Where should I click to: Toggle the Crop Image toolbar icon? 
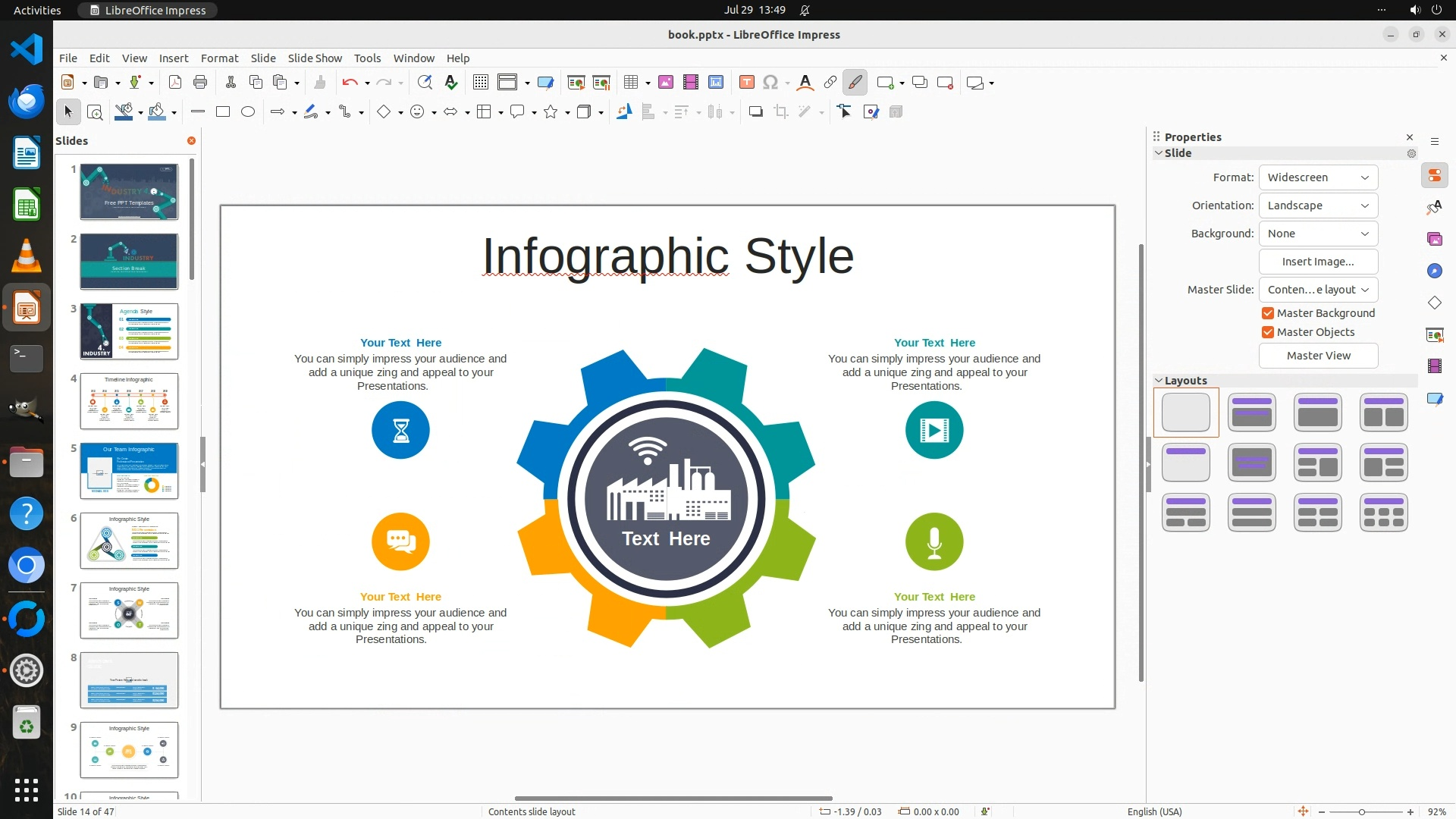[x=781, y=112]
